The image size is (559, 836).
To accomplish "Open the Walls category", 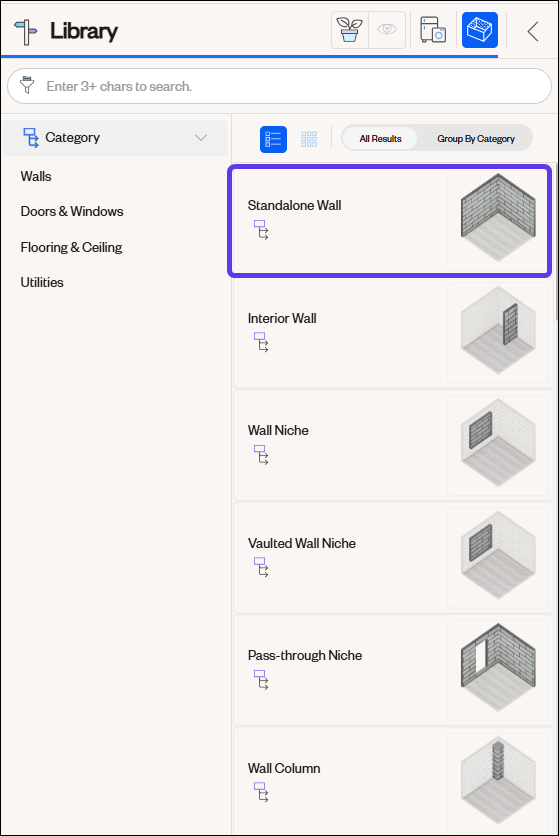I will pos(36,176).
